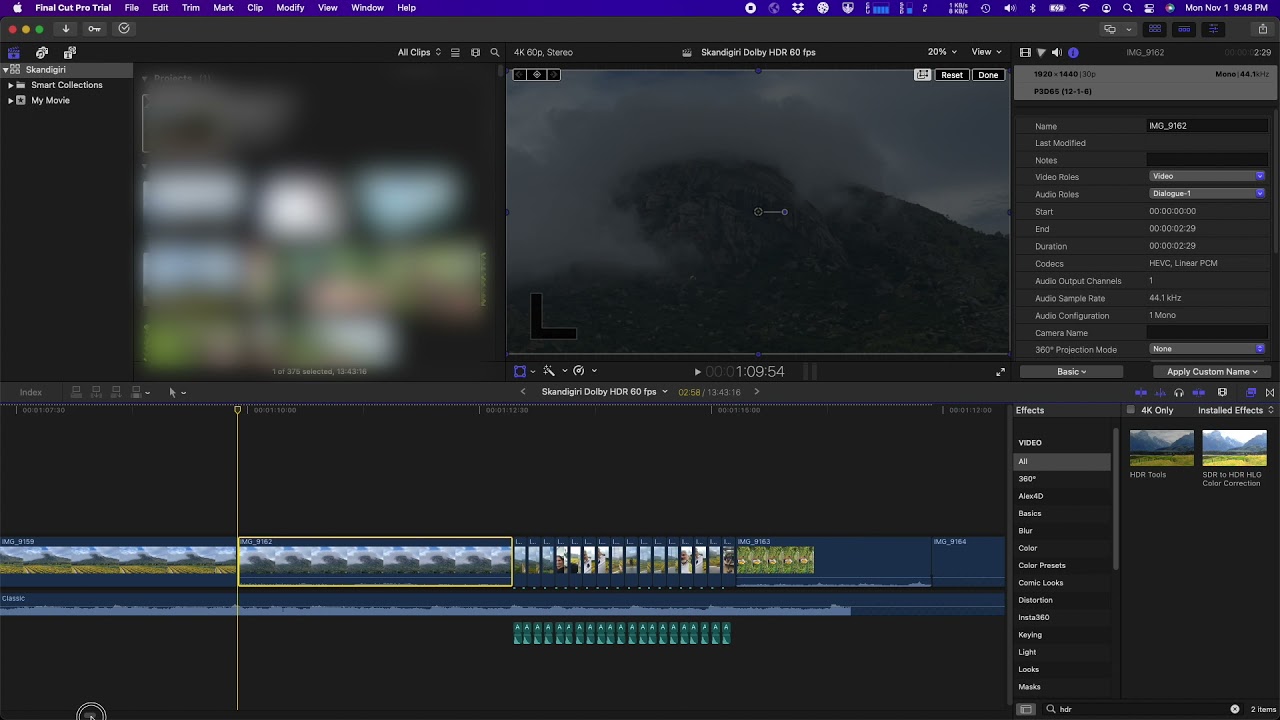Click the Import Media down-arrow button
1280x720 pixels.
tap(66, 29)
